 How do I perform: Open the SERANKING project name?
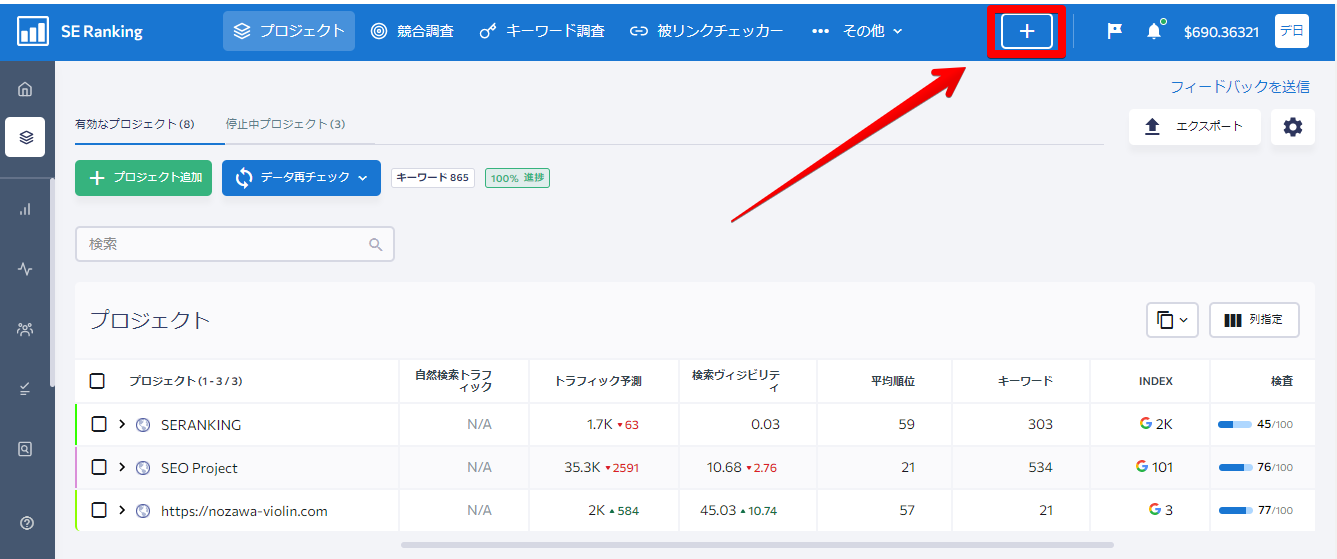pyautogui.click(x=201, y=425)
